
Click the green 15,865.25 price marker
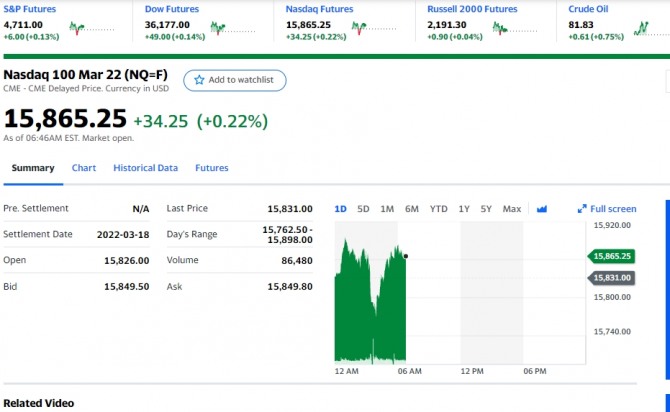pos(611,256)
